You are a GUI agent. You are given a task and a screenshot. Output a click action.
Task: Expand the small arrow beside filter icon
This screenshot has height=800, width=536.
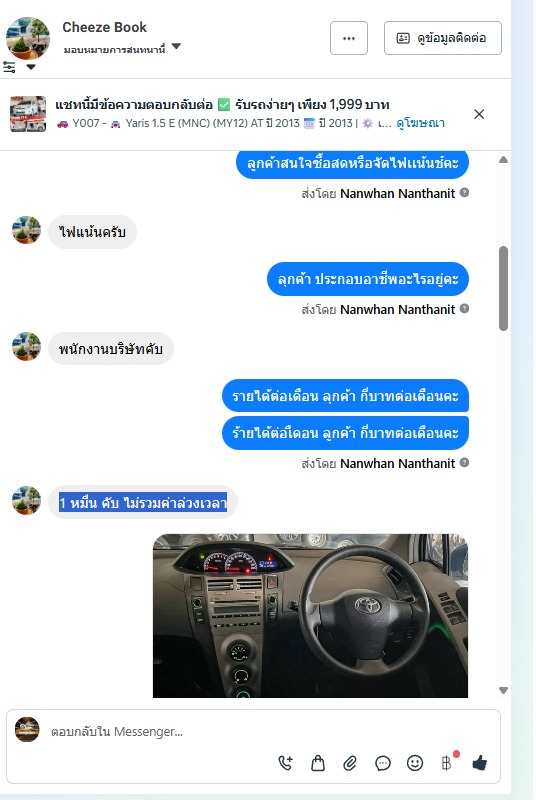(31, 67)
